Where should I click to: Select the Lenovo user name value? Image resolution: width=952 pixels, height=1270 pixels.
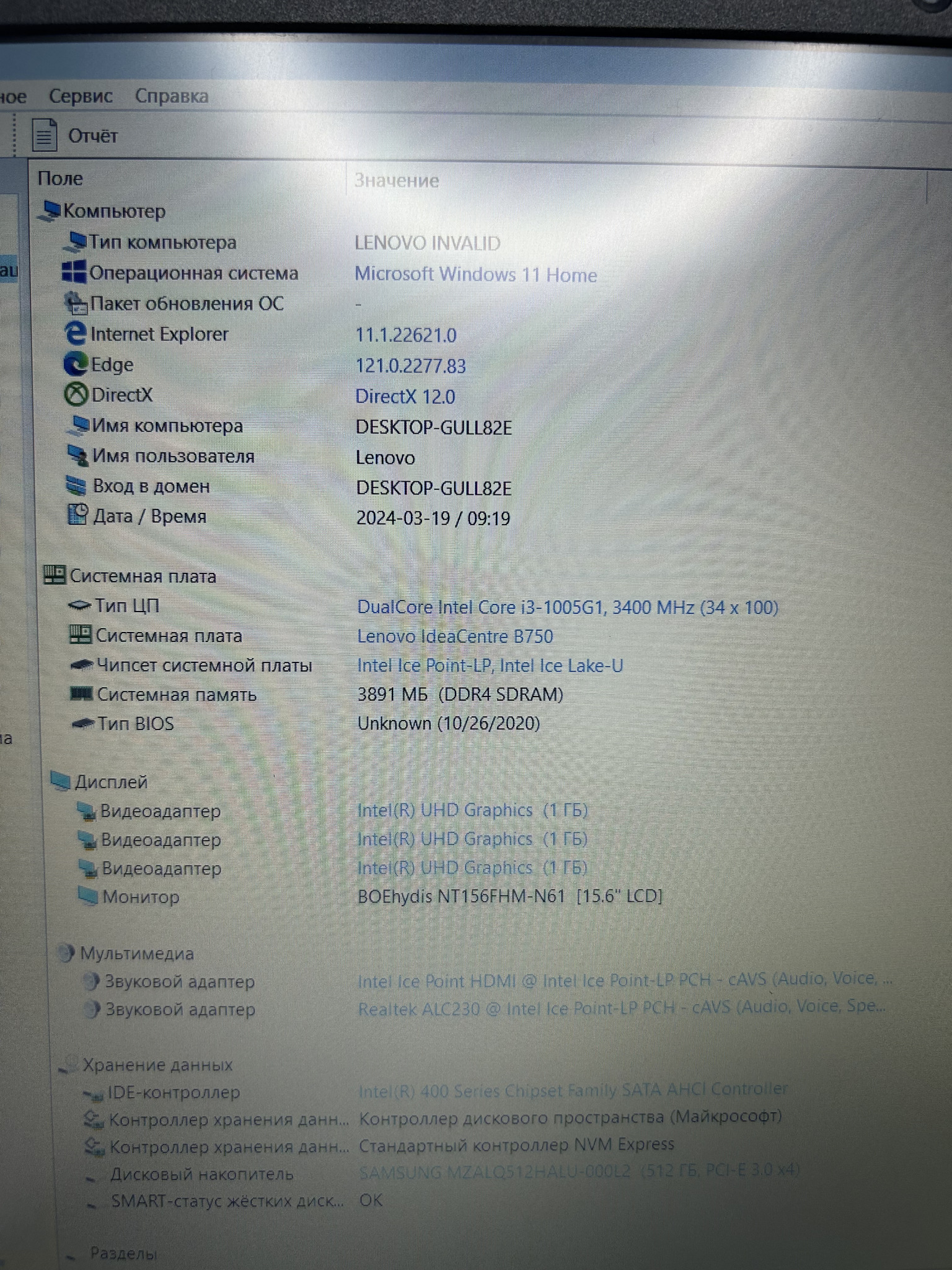pos(386,458)
